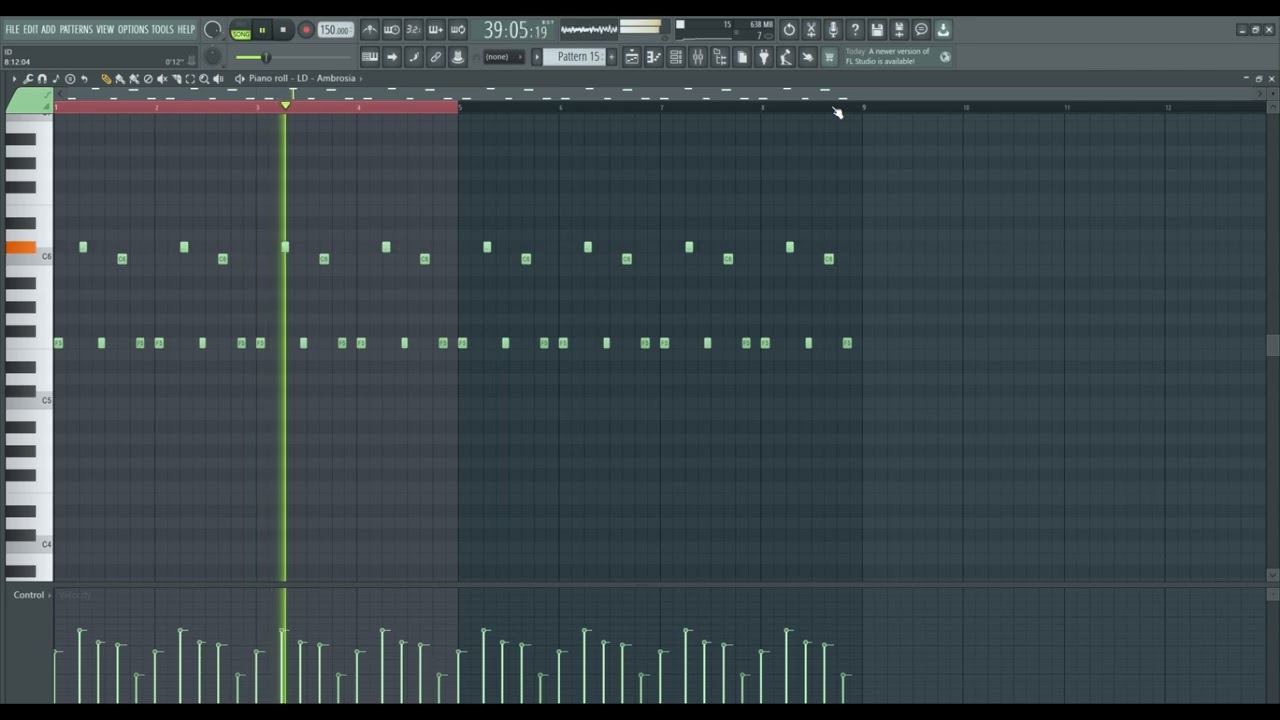The image size is (1280, 720).
Task: Select the Paint brush tool
Action: [120, 78]
